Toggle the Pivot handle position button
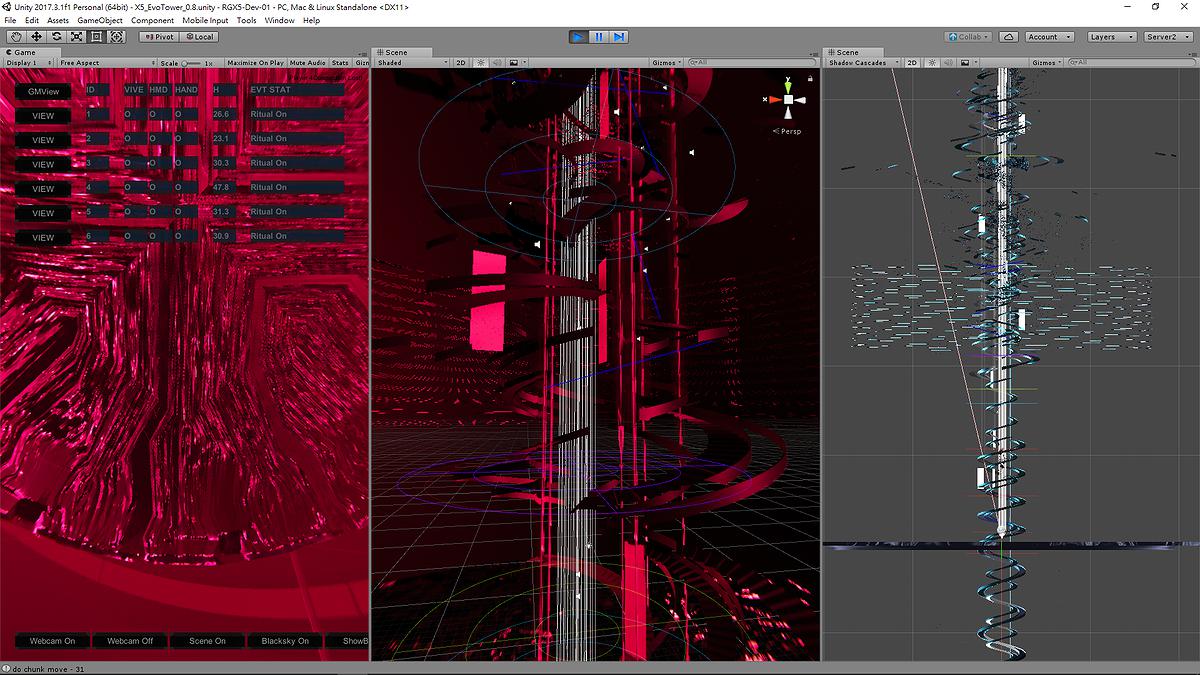The width and height of the screenshot is (1200, 675). tap(158, 37)
